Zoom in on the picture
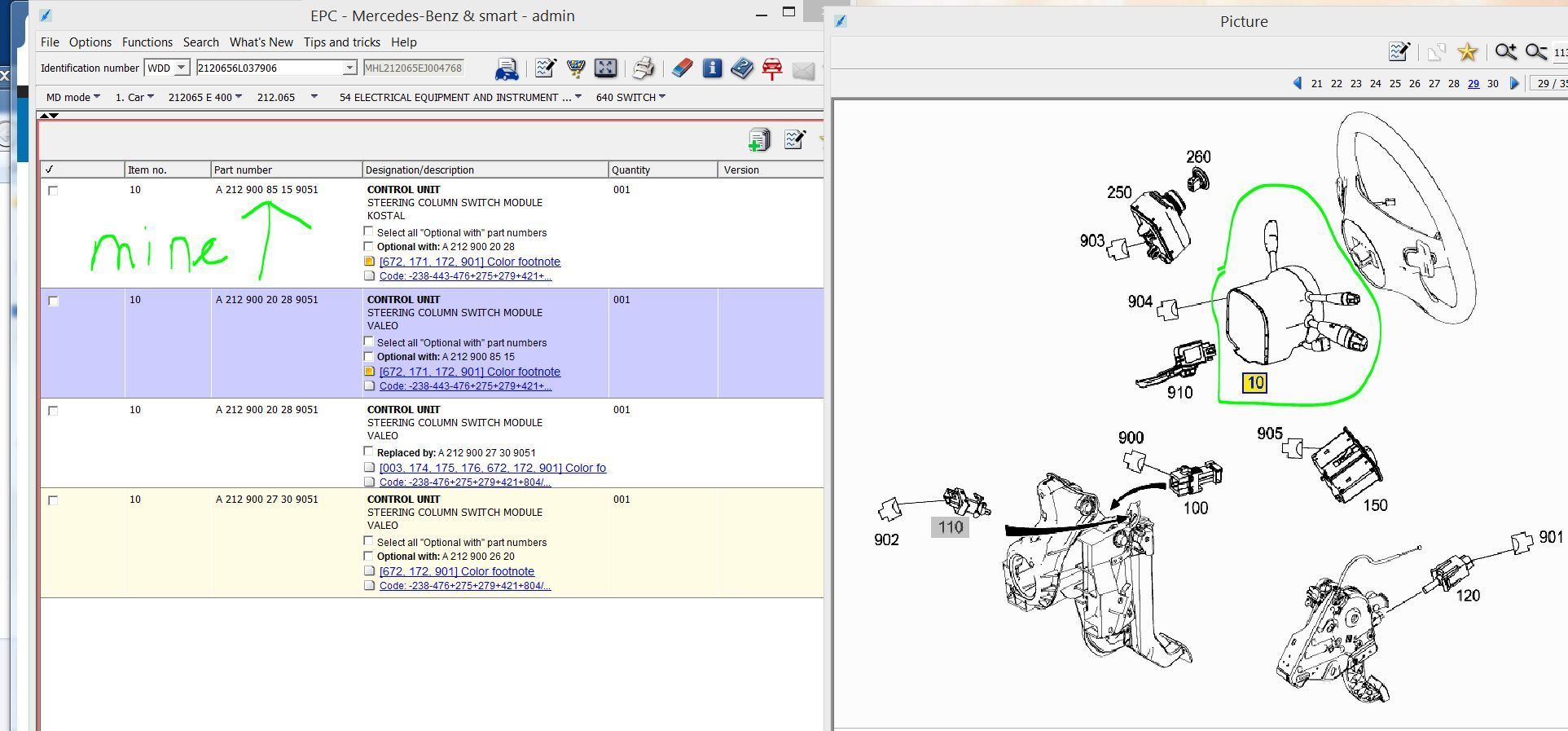 (x=1505, y=52)
